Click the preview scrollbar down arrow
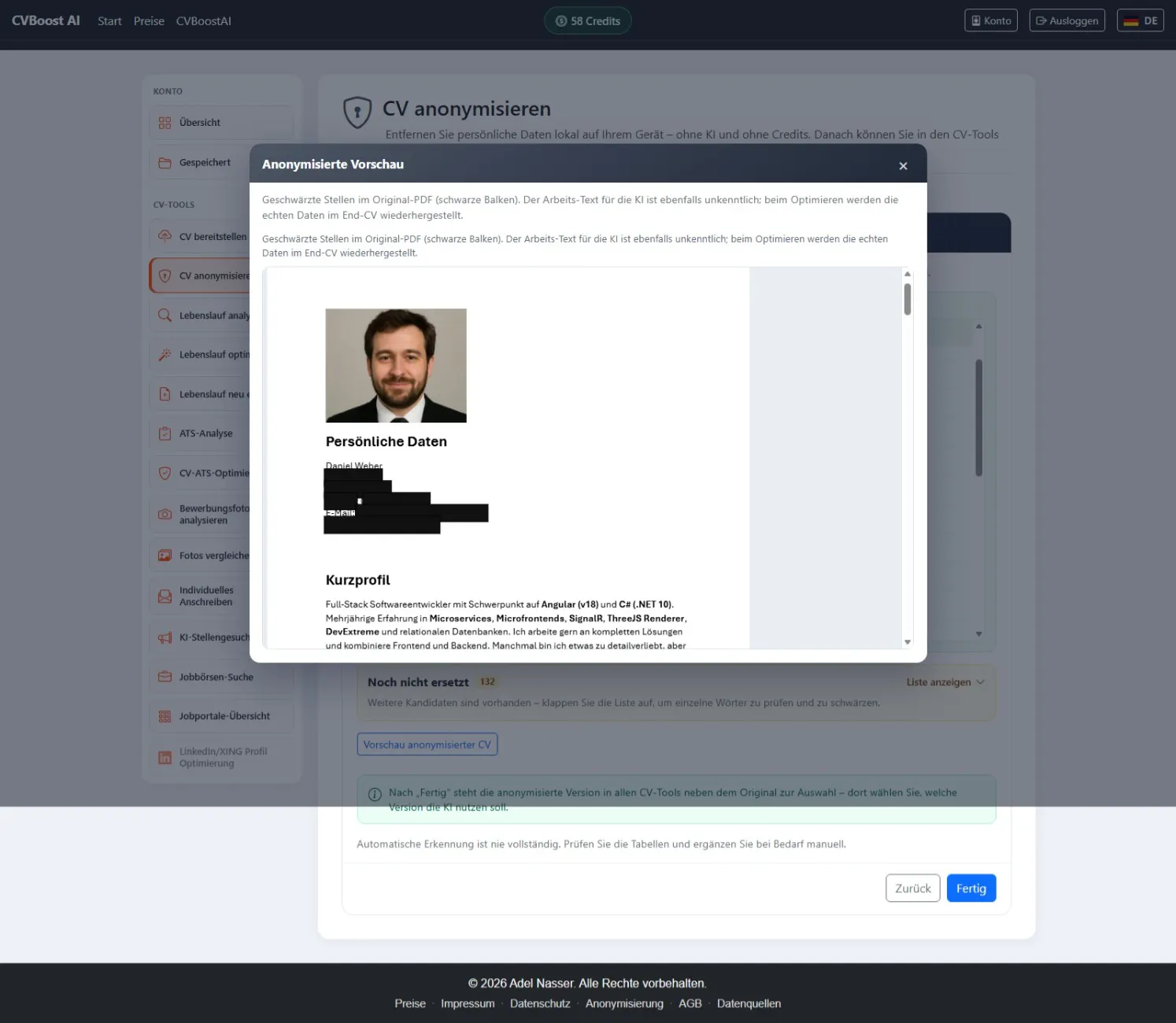 click(908, 642)
